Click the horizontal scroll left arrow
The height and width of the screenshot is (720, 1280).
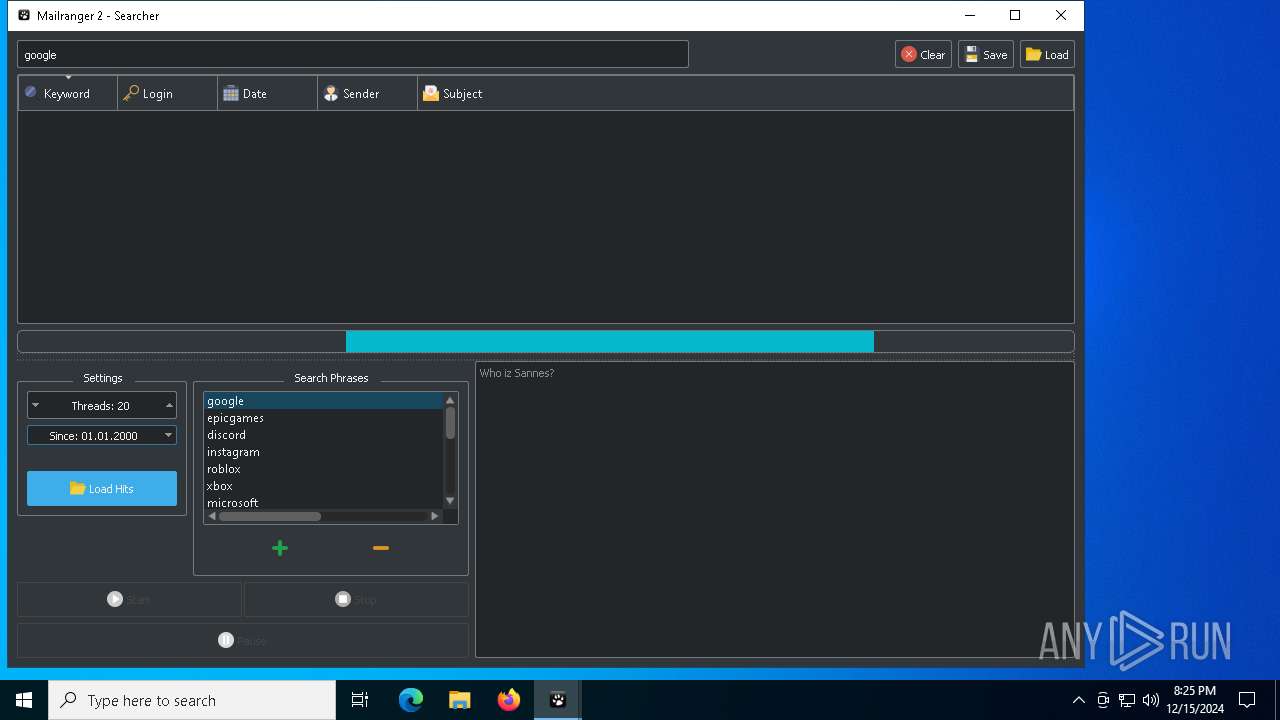pos(212,516)
